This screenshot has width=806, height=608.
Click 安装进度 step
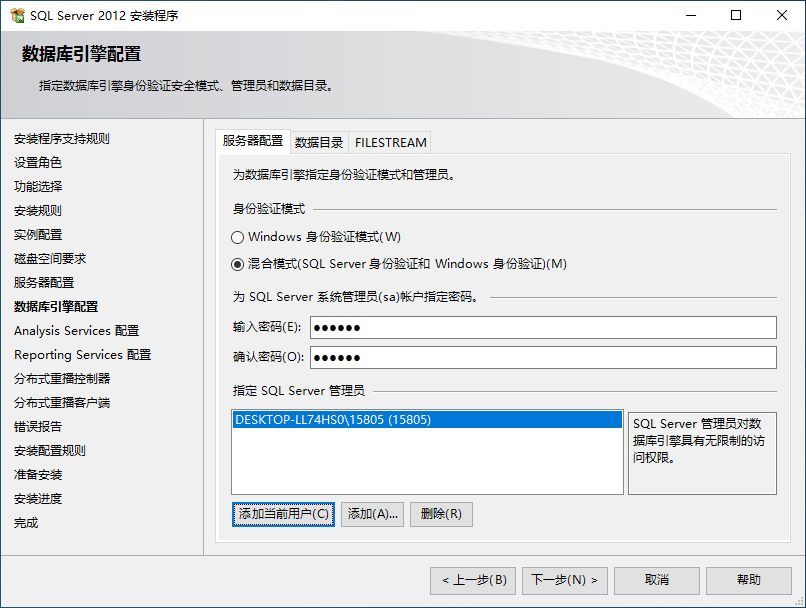38,499
